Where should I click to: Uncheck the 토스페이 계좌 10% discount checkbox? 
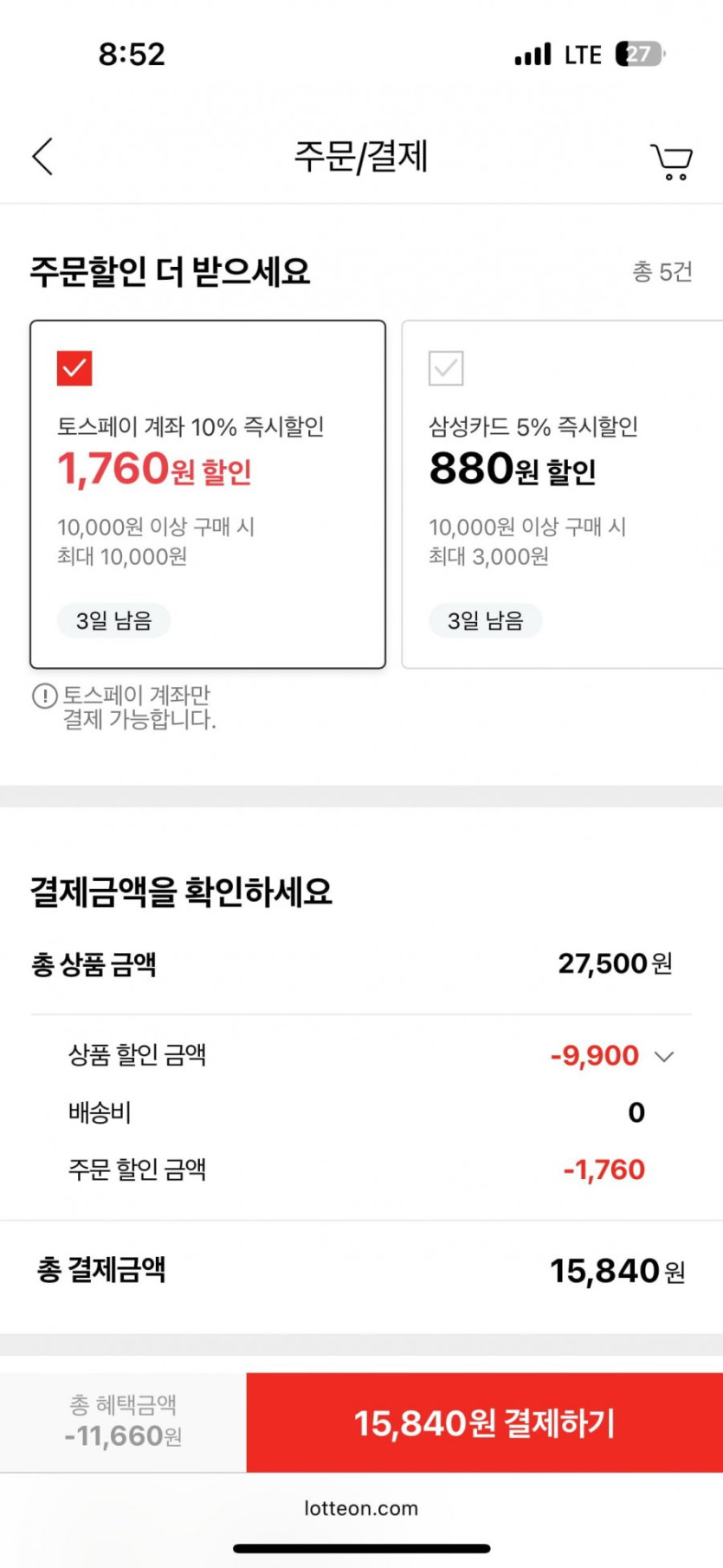click(x=74, y=368)
